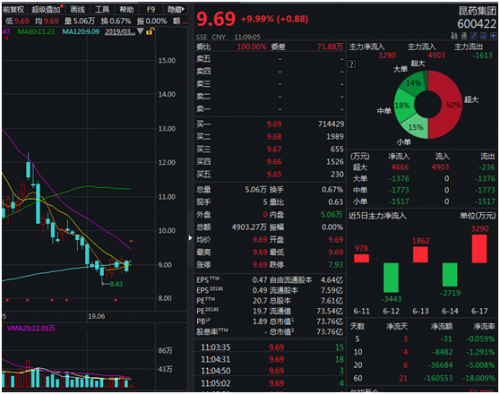Viewport: 500px width, 394px height.
Task: Click the 15% light green donut segment
Action: click(415, 127)
